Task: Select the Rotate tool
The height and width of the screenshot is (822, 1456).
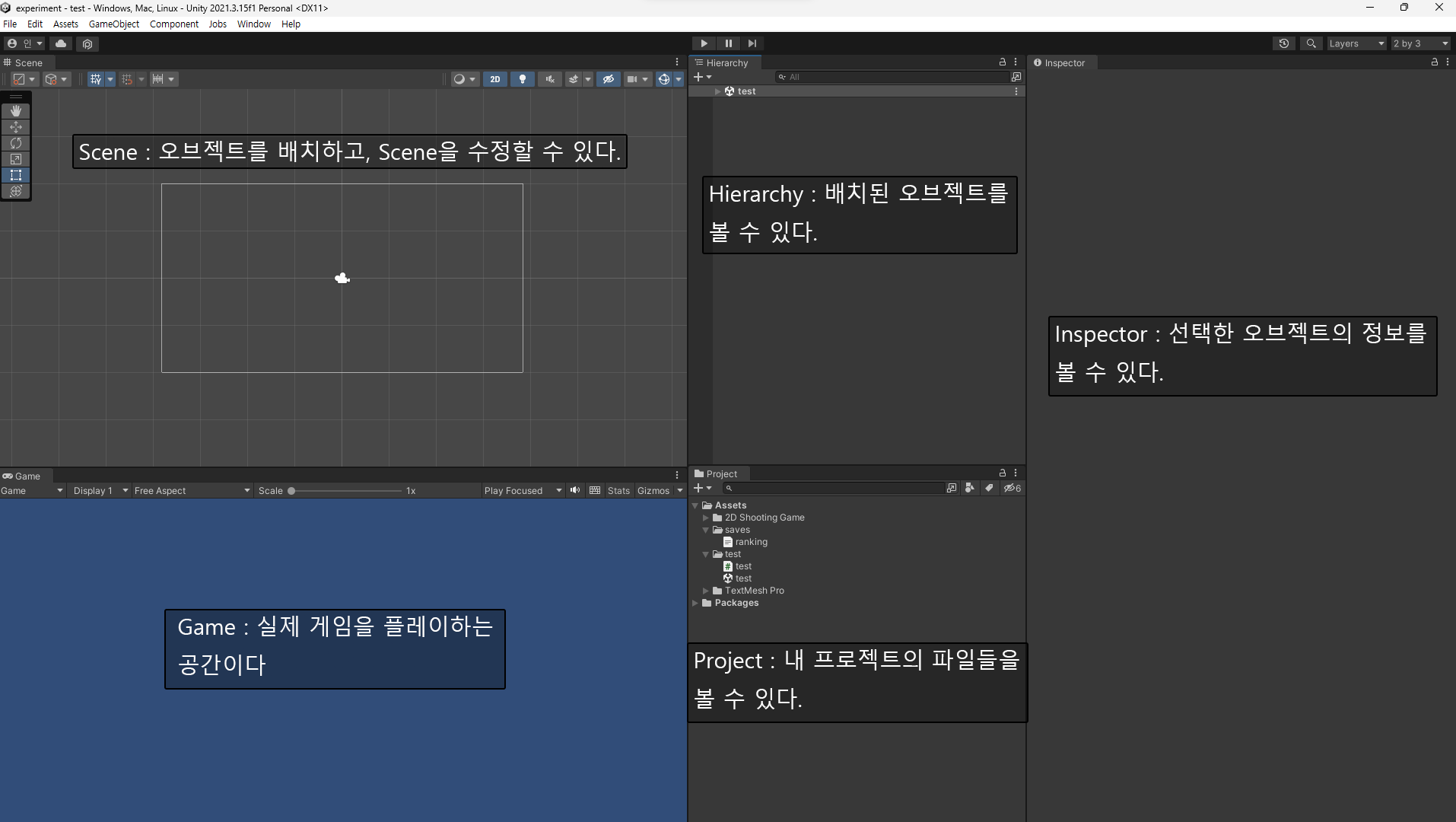Action: click(16, 143)
